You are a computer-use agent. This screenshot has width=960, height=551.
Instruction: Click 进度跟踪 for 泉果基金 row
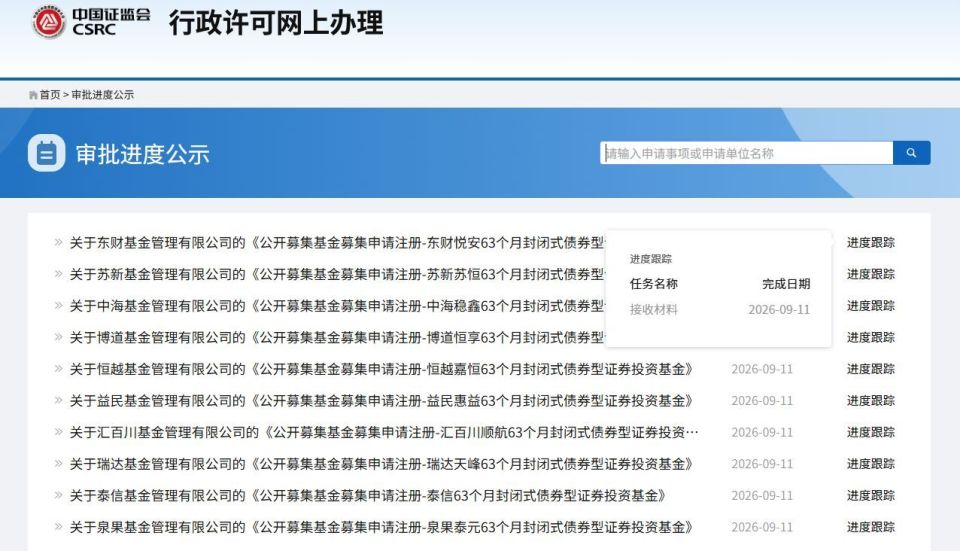(x=871, y=527)
